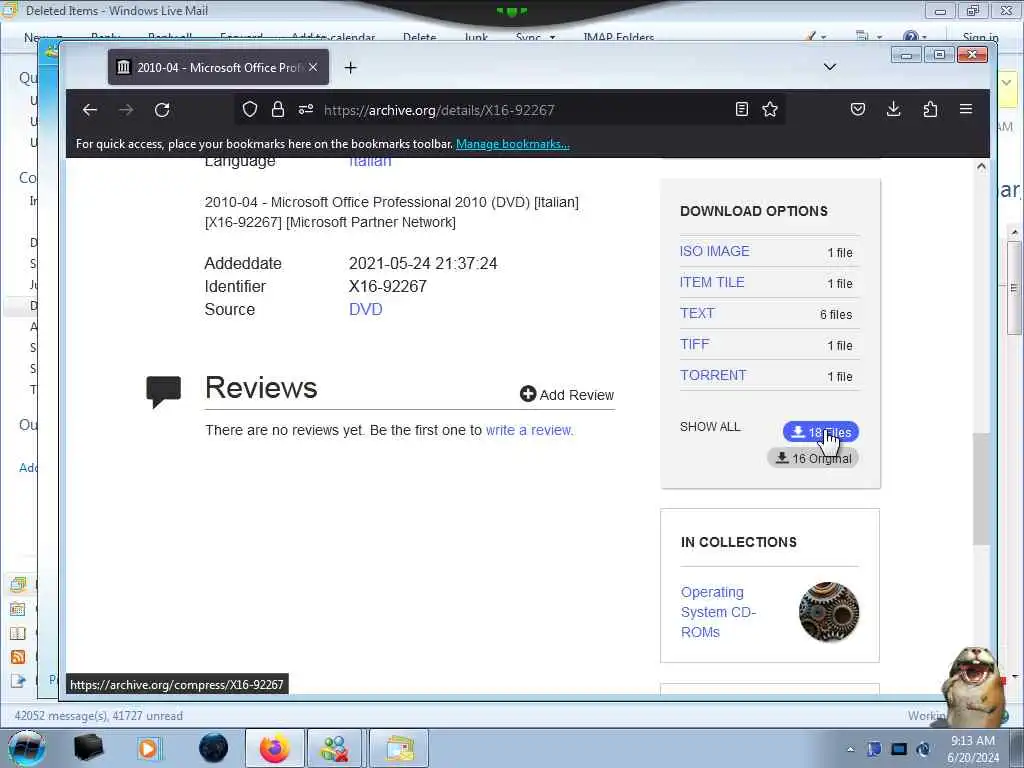Open the dark globe taskbar icon
1024x768 pixels.
(x=214, y=748)
